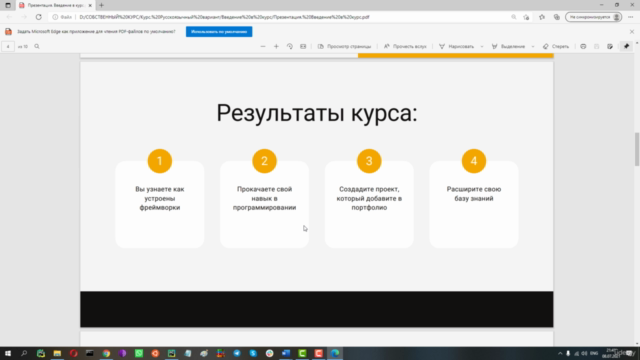The width and height of the screenshot is (640, 360).
Task: Open Skype from the taskbar
Action: click(x=253, y=353)
